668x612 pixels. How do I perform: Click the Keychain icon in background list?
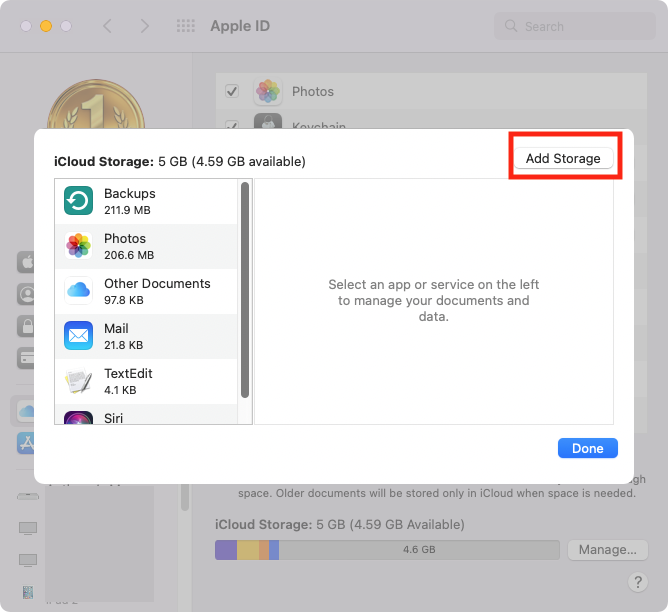click(x=268, y=121)
